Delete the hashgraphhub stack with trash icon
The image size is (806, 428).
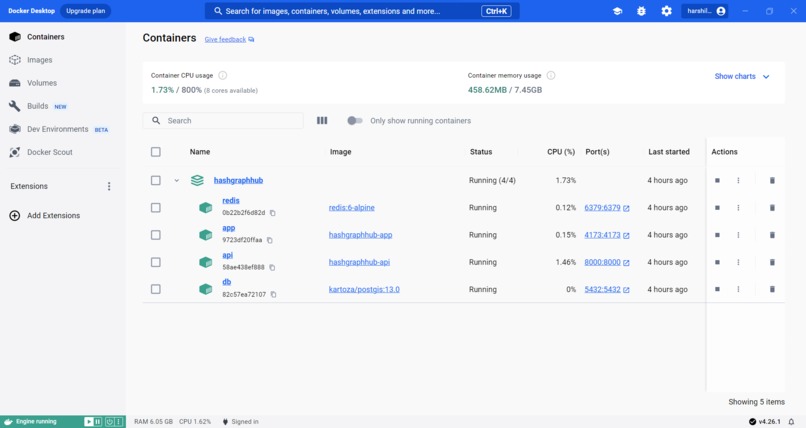[772, 180]
